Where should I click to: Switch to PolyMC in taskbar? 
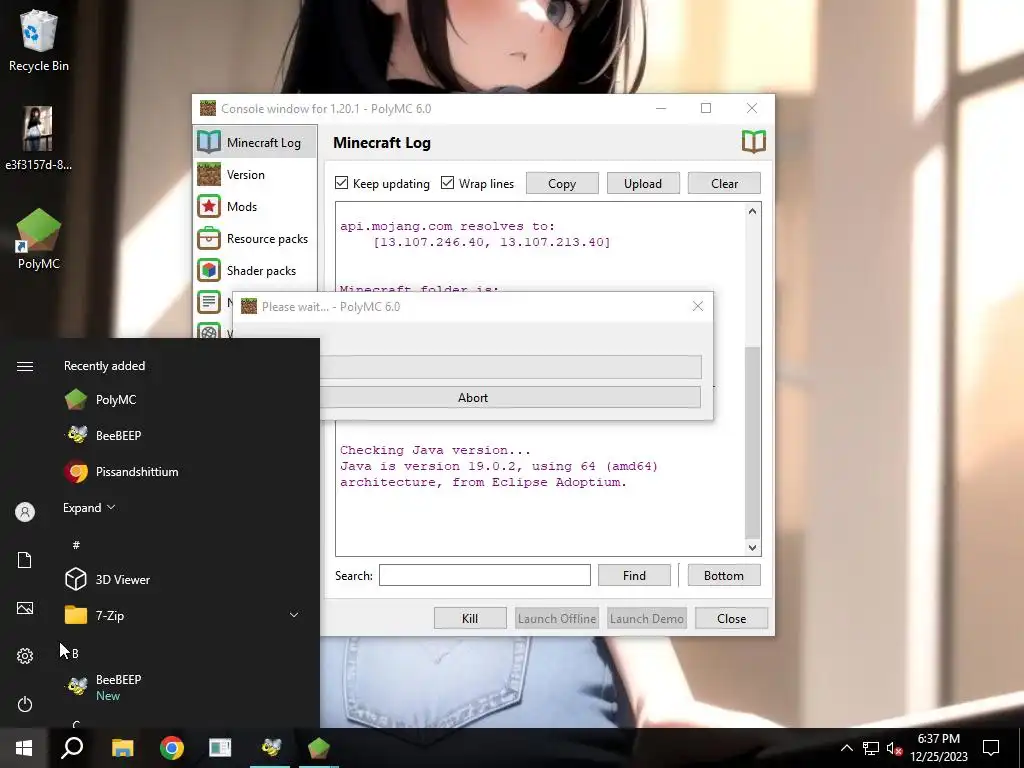319,748
